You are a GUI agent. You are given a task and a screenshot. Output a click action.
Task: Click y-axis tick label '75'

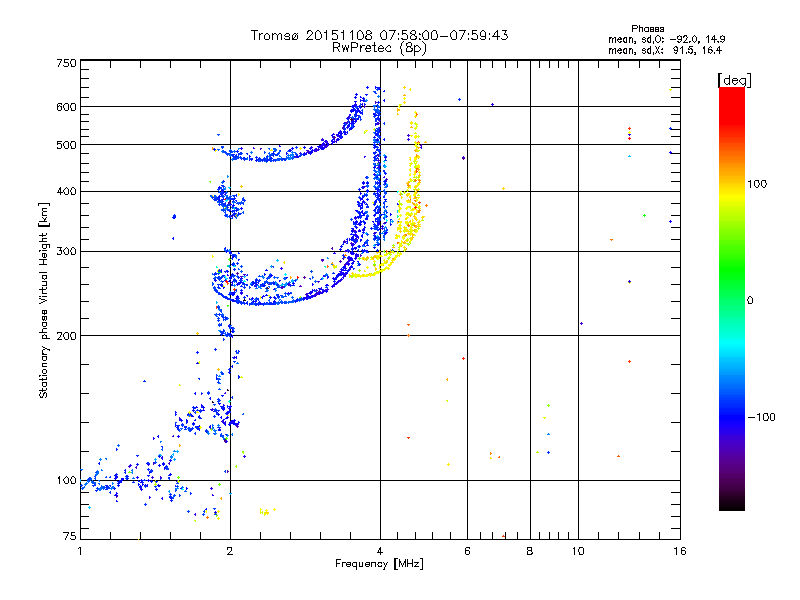70,536
